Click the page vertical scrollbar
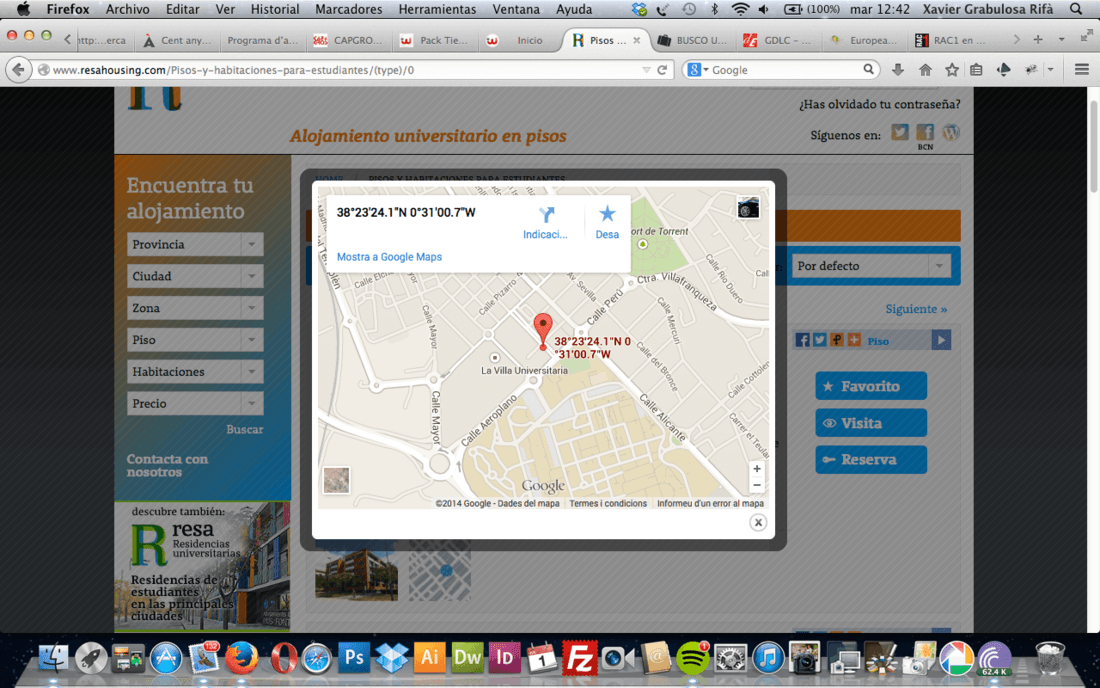The width and height of the screenshot is (1100, 688). coord(1093,147)
